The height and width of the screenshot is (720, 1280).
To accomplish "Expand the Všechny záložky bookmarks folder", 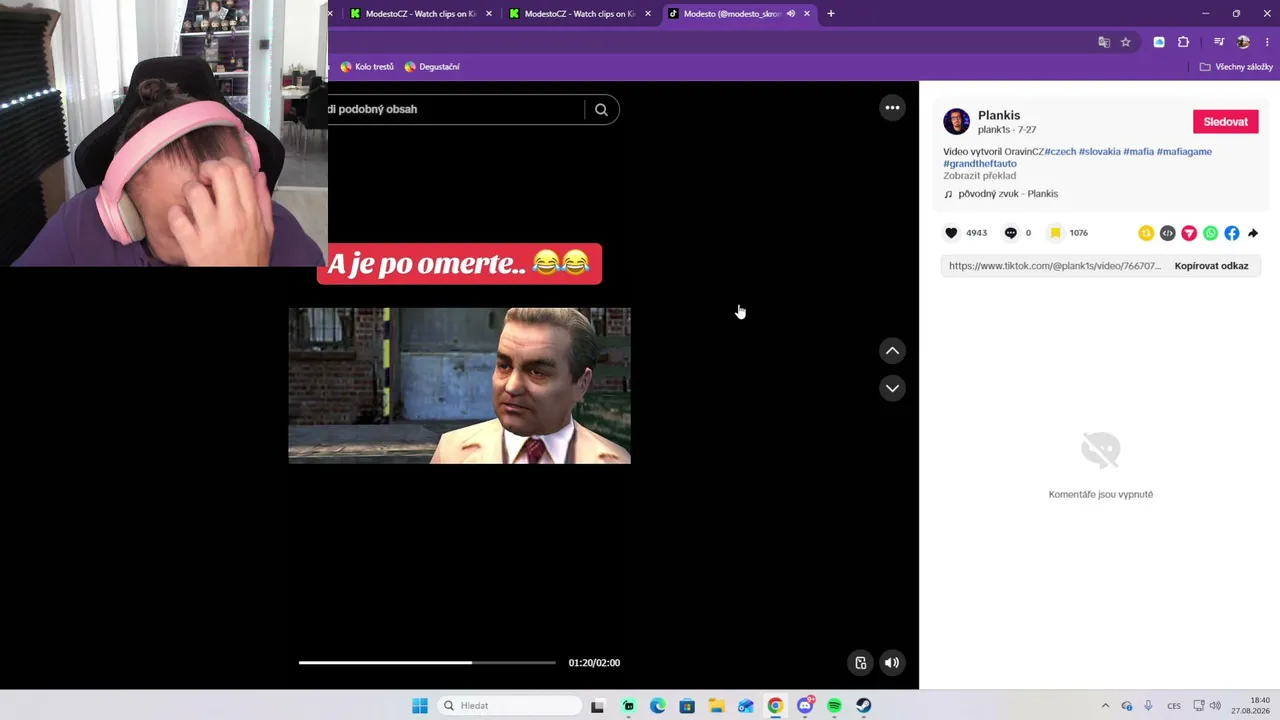I will [1237, 67].
